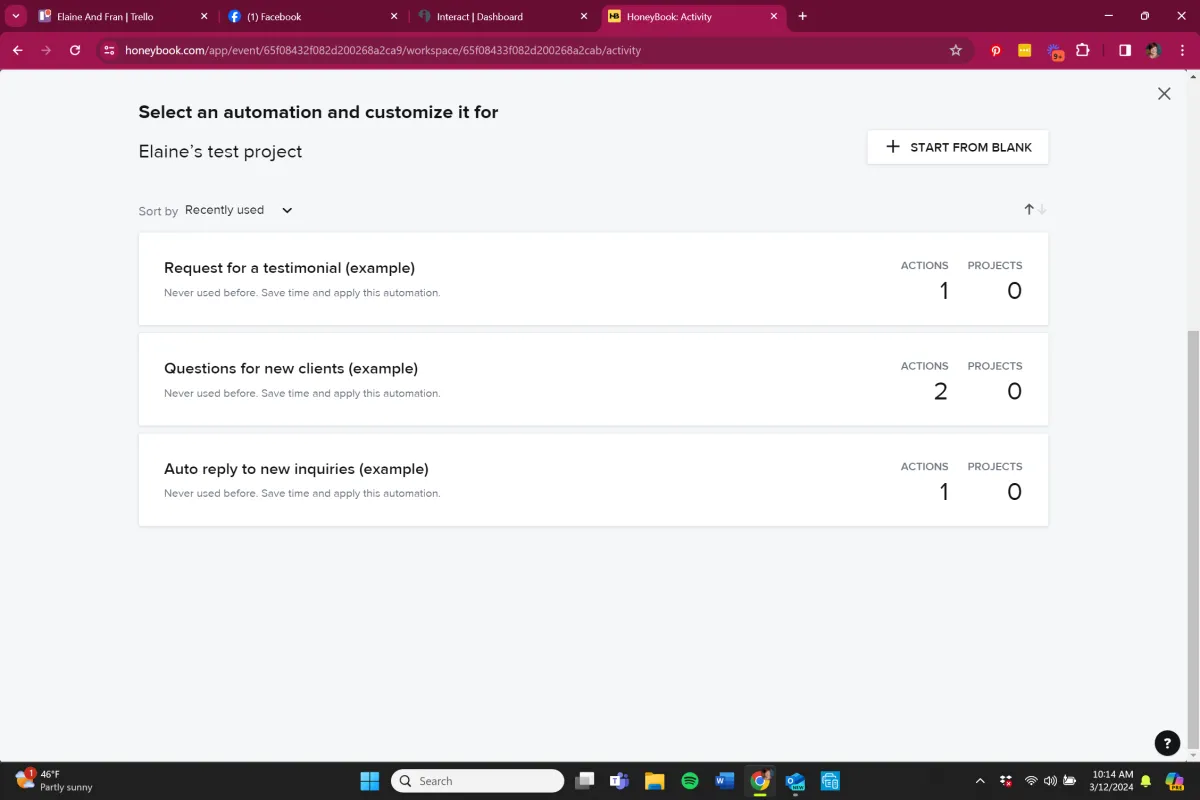Click the Start From Blank button

point(958,147)
